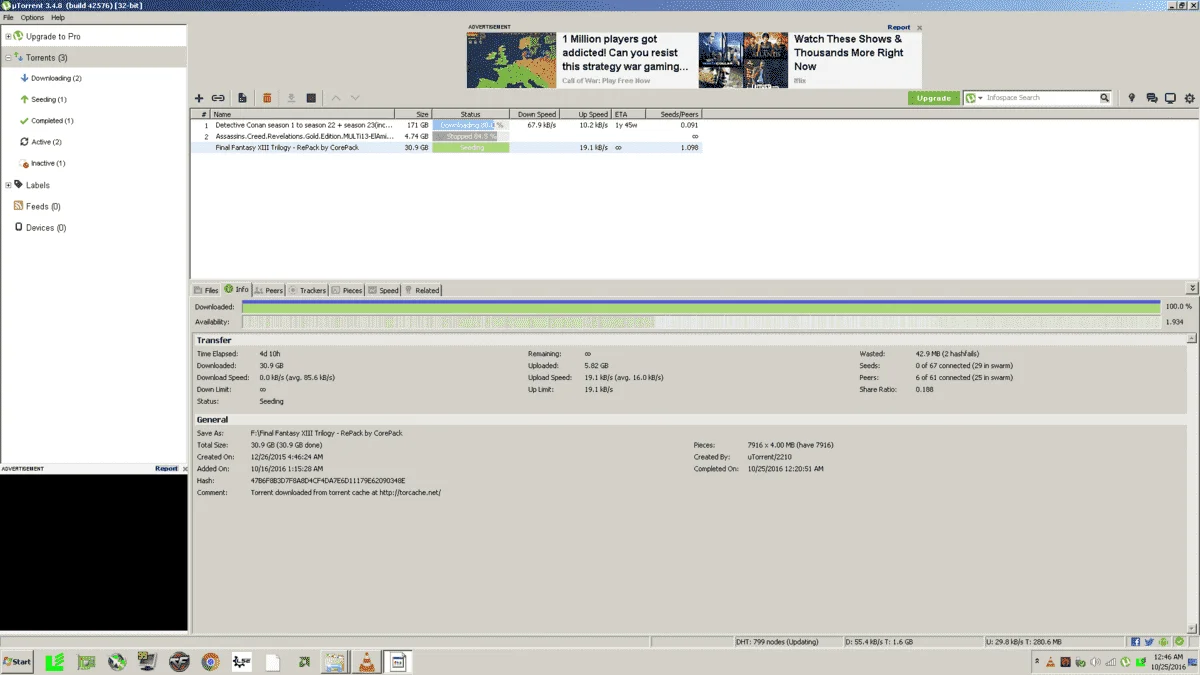1200x675 pixels.
Task: Select Inactive (1) in sidebar
Action: (48, 163)
